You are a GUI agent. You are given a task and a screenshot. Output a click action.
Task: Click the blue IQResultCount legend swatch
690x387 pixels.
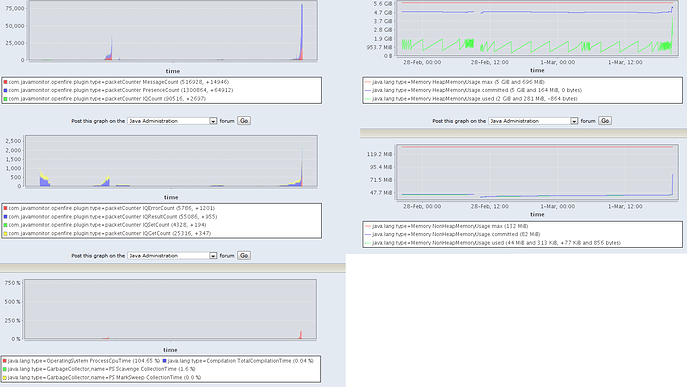pyautogui.click(x=5, y=217)
